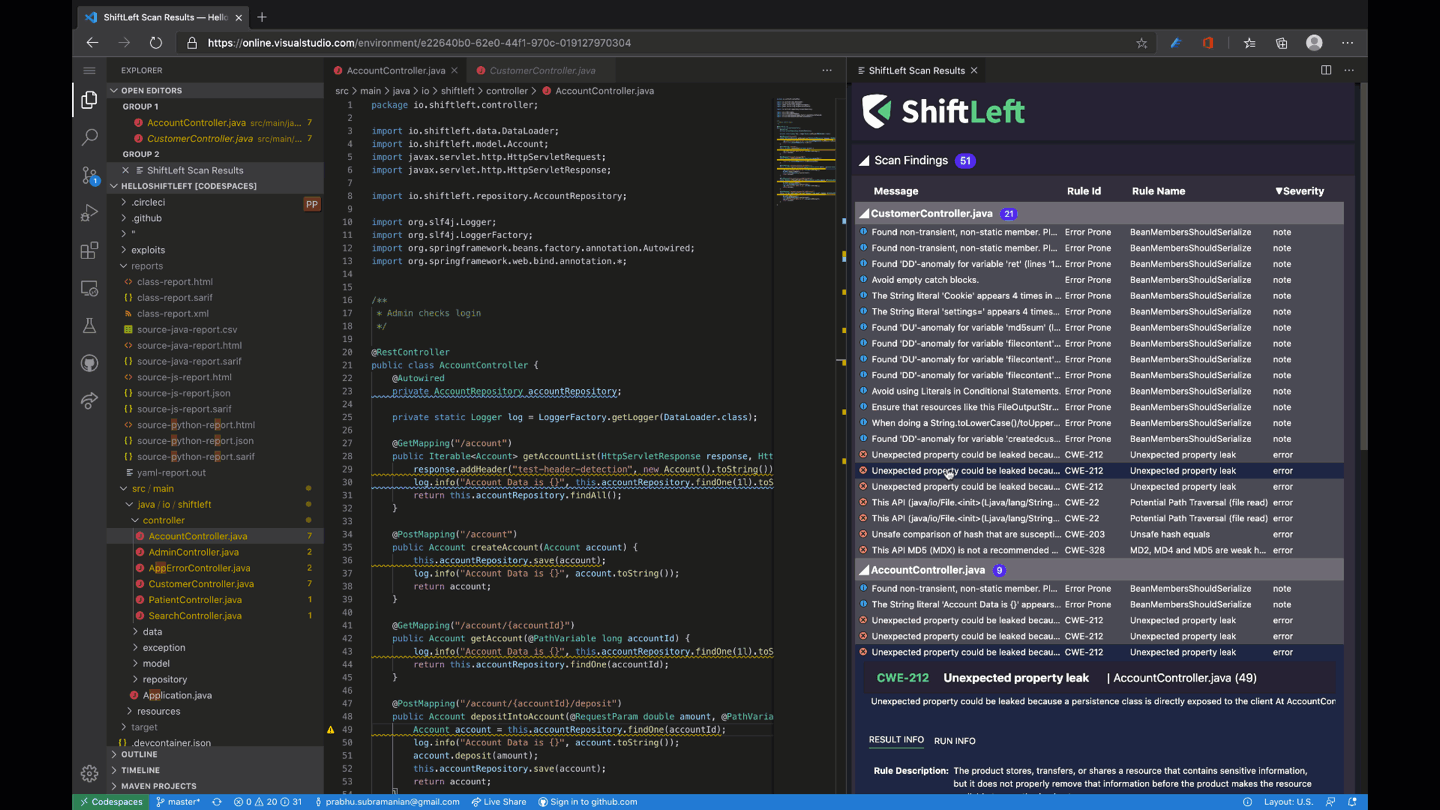Switch to the RUN INFO tab
Screen dimensions: 1440x810
tap(954, 741)
